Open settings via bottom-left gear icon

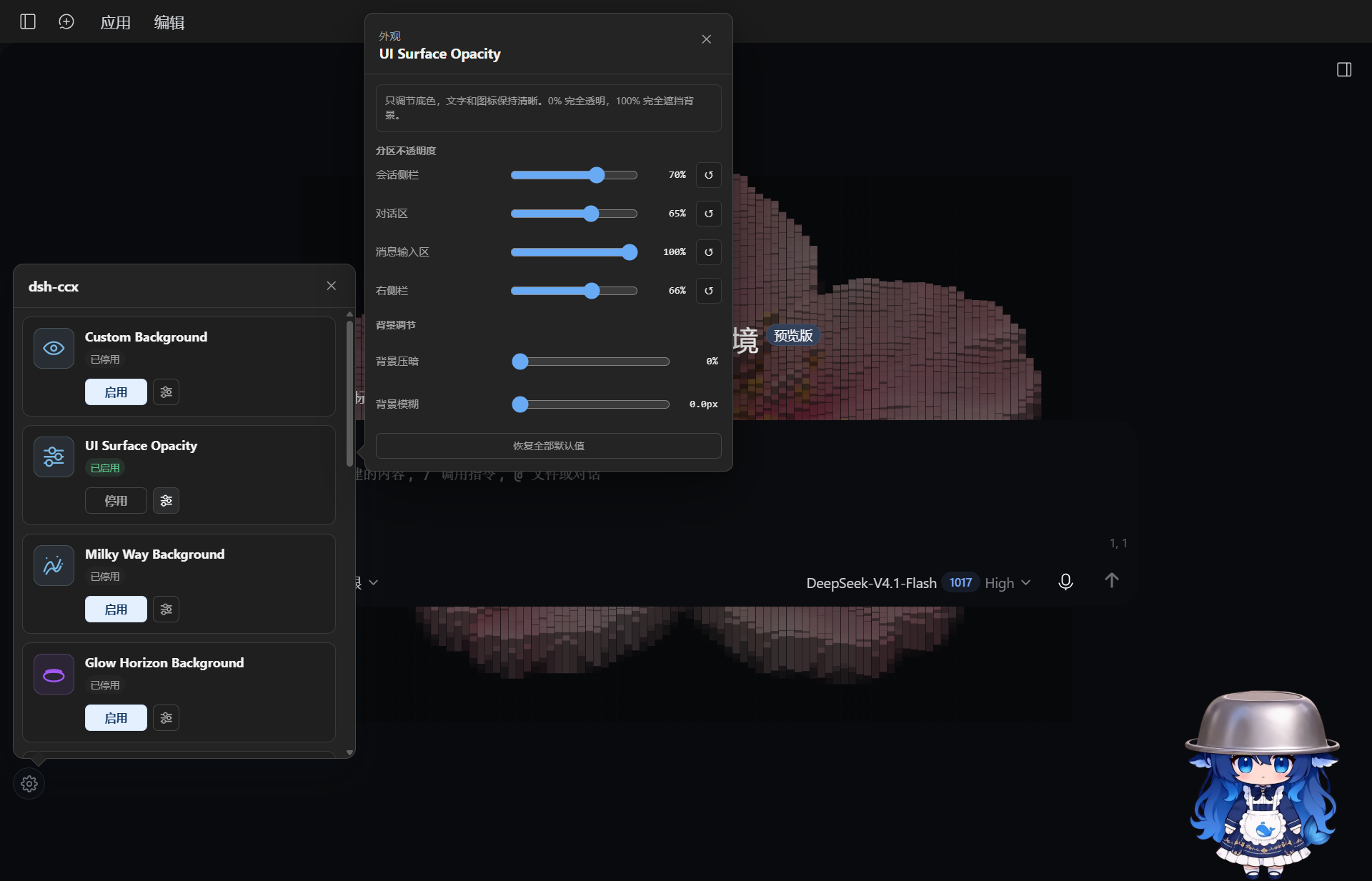coord(29,784)
